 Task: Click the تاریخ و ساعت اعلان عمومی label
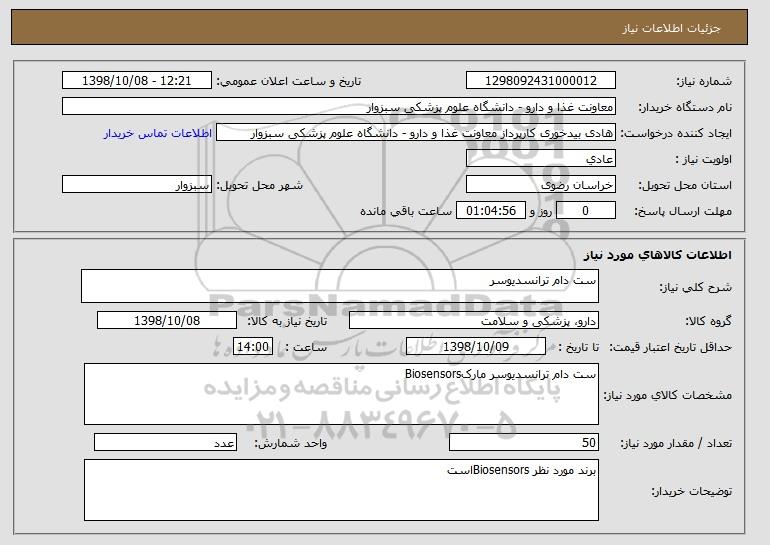(289, 81)
